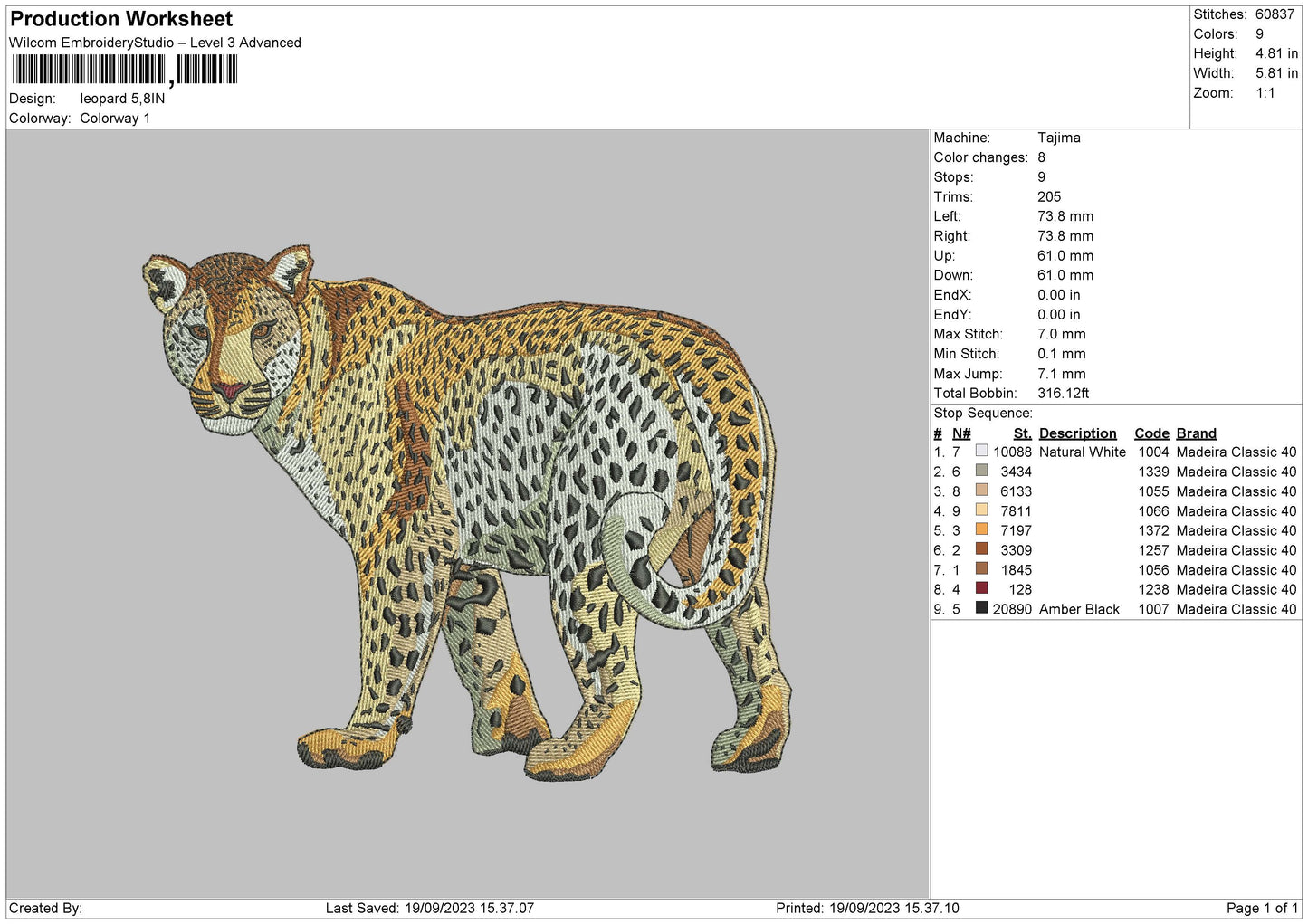Click the 'St.' column header
Screen dimensions: 1308x924
click(1023, 433)
